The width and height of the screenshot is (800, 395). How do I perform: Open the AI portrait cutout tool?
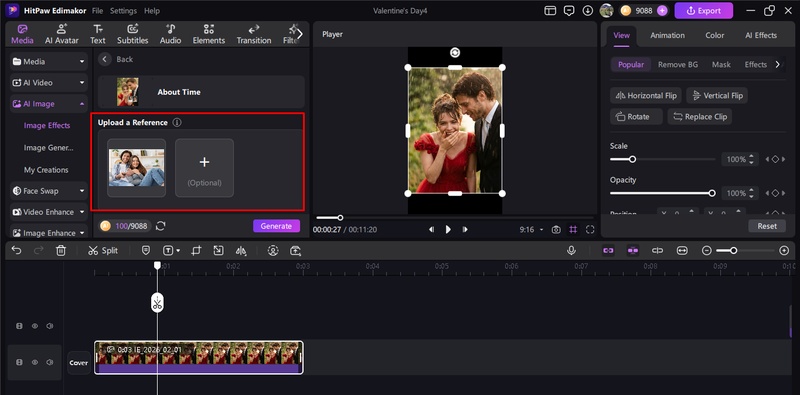[x=273, y=251]
